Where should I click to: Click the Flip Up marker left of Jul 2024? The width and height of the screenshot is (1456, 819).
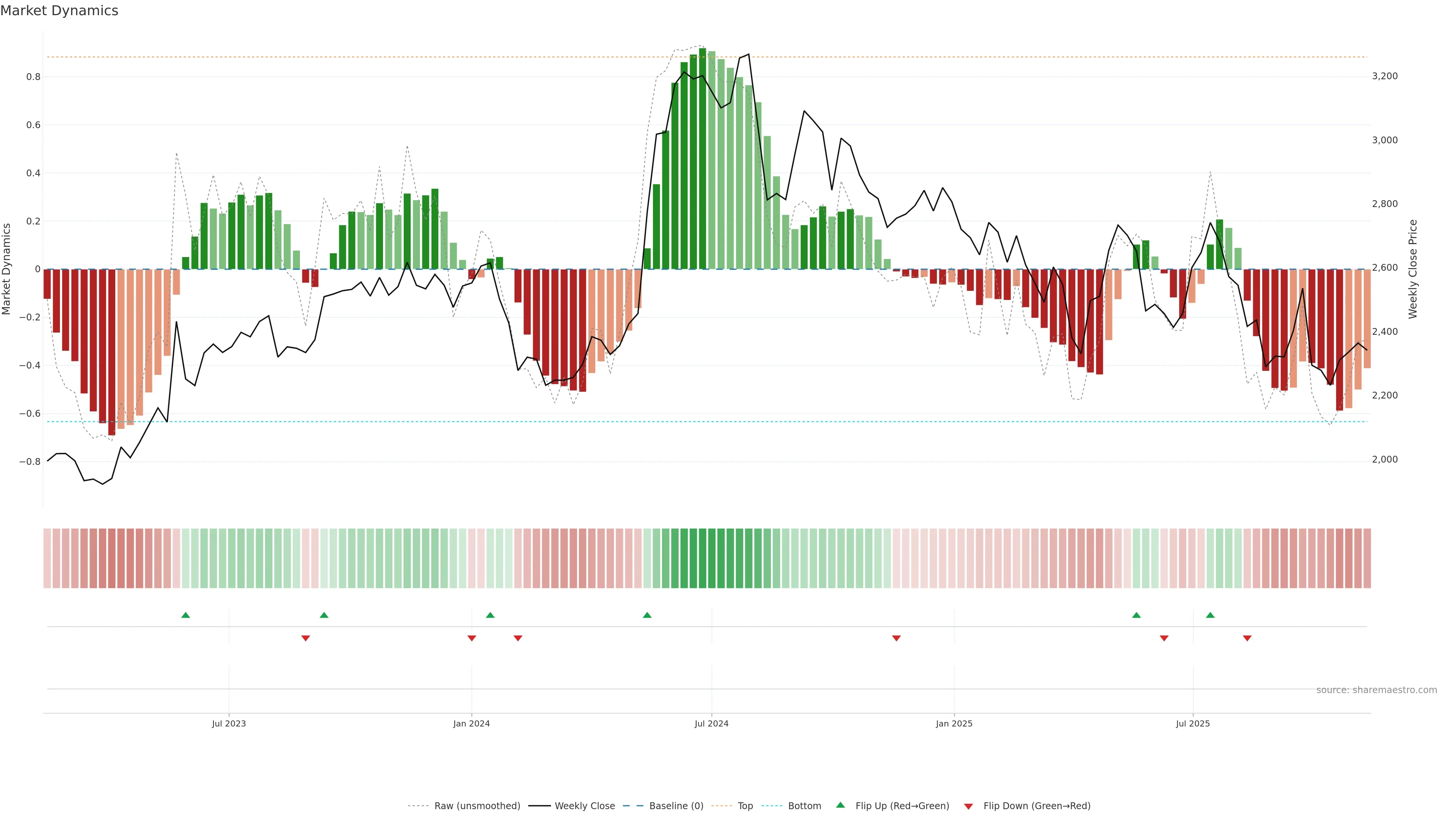(647, 615)
